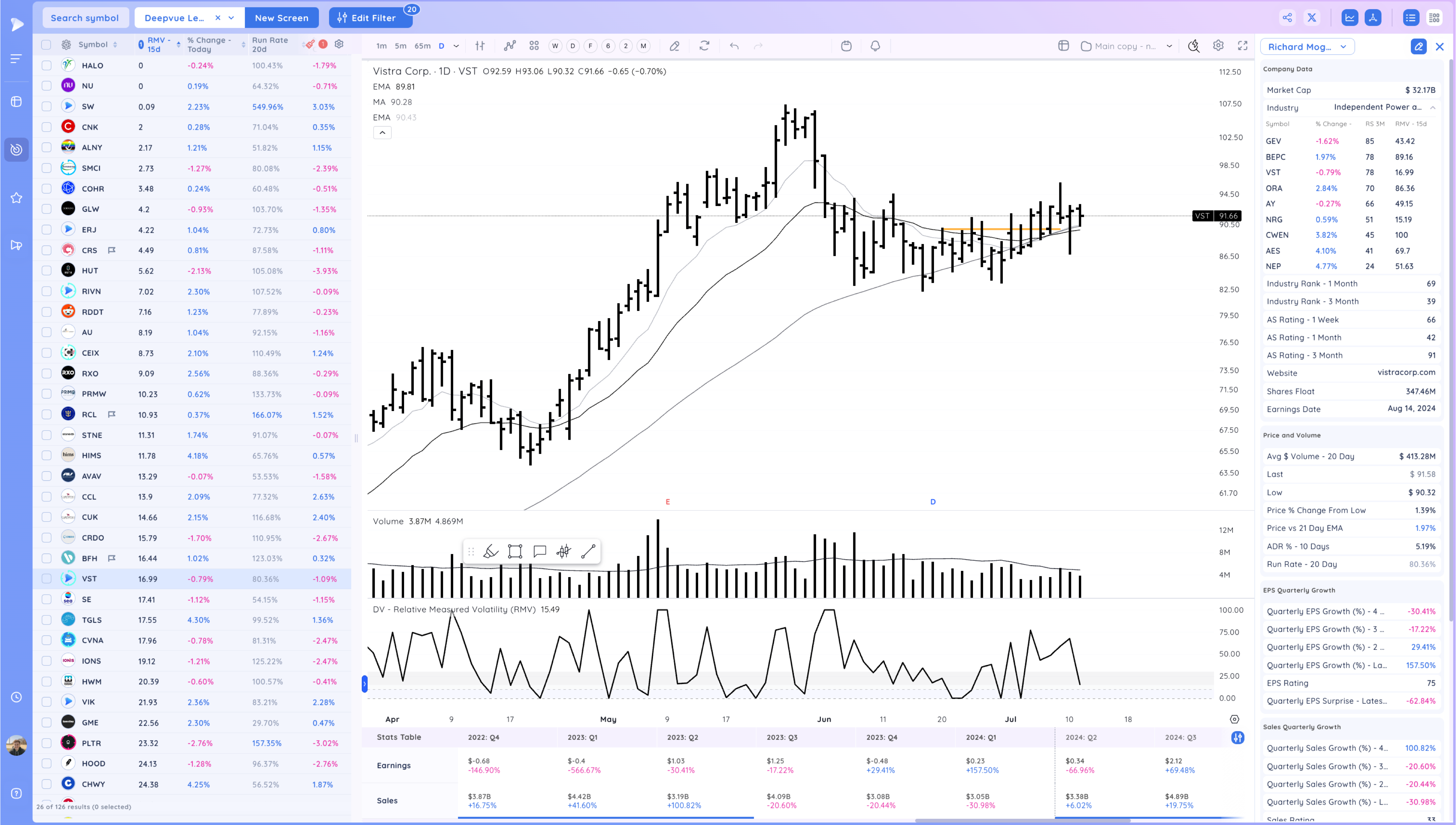
Task: Select the 5m timeframe
Action: click(400, 46)
